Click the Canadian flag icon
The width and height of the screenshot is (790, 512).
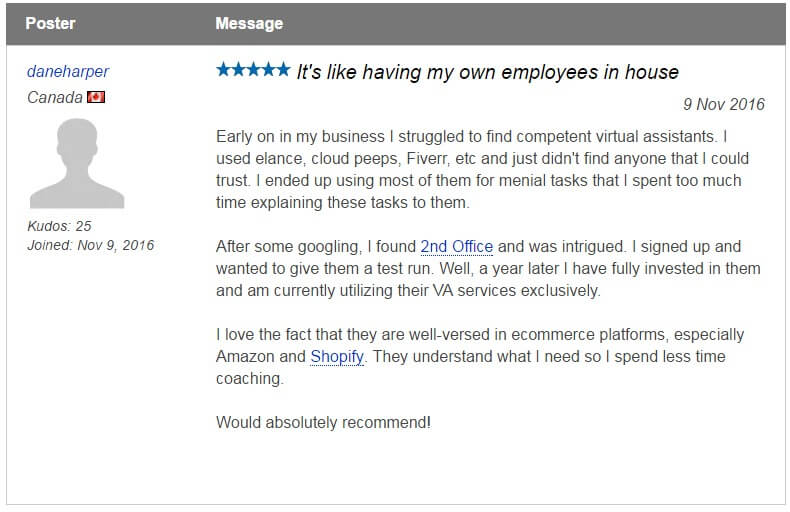tap(96, 97)
